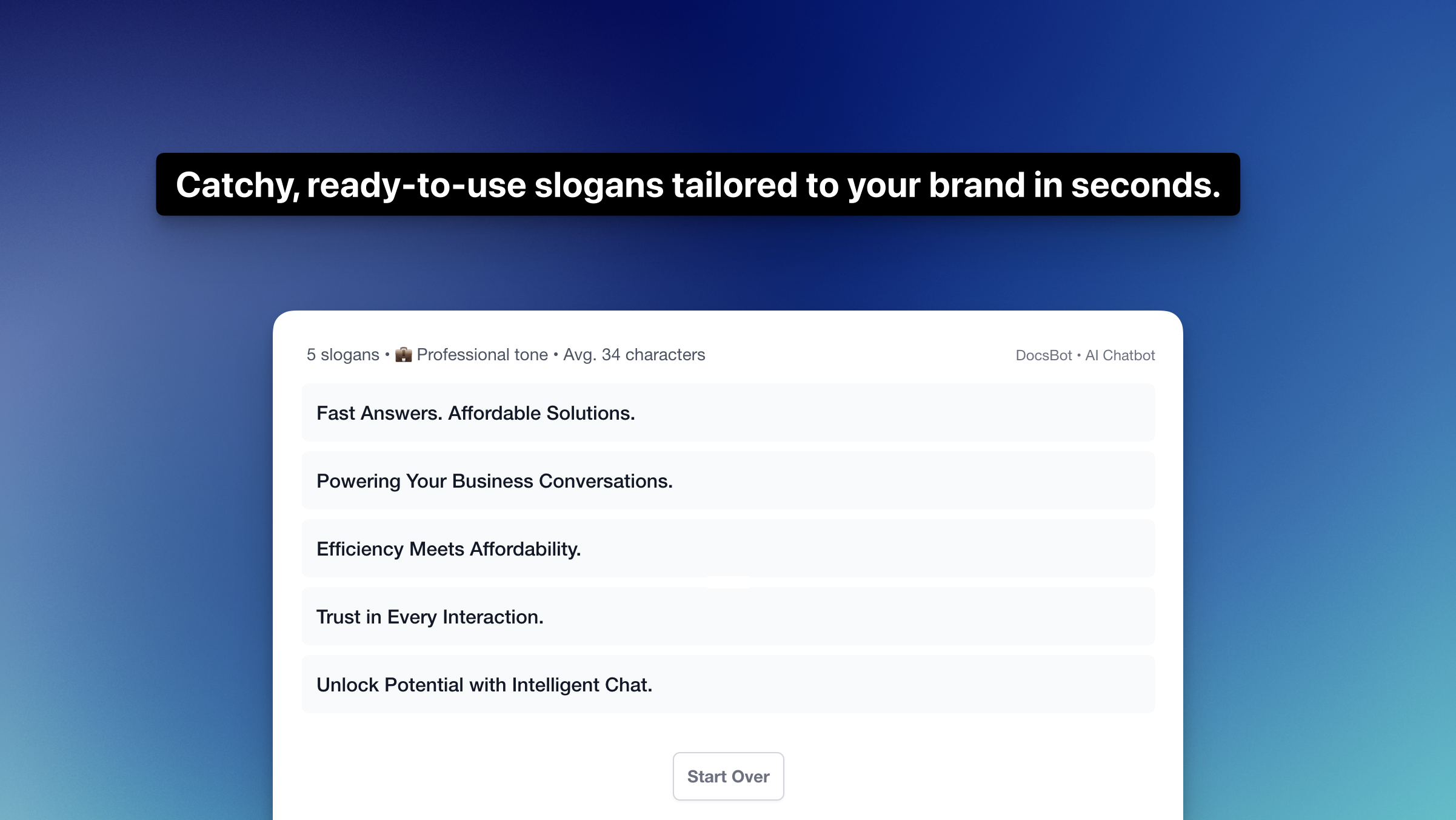The height and width of the screenshot is (820, 1456).
Task: Click the word 'Interaction.' in fourth slogan
Action: [x=493, y=617]
